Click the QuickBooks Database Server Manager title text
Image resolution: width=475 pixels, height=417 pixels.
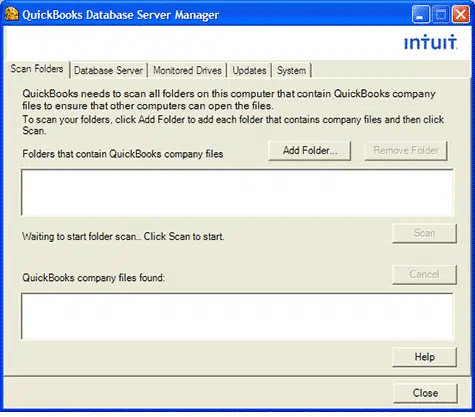click(121, 15)
